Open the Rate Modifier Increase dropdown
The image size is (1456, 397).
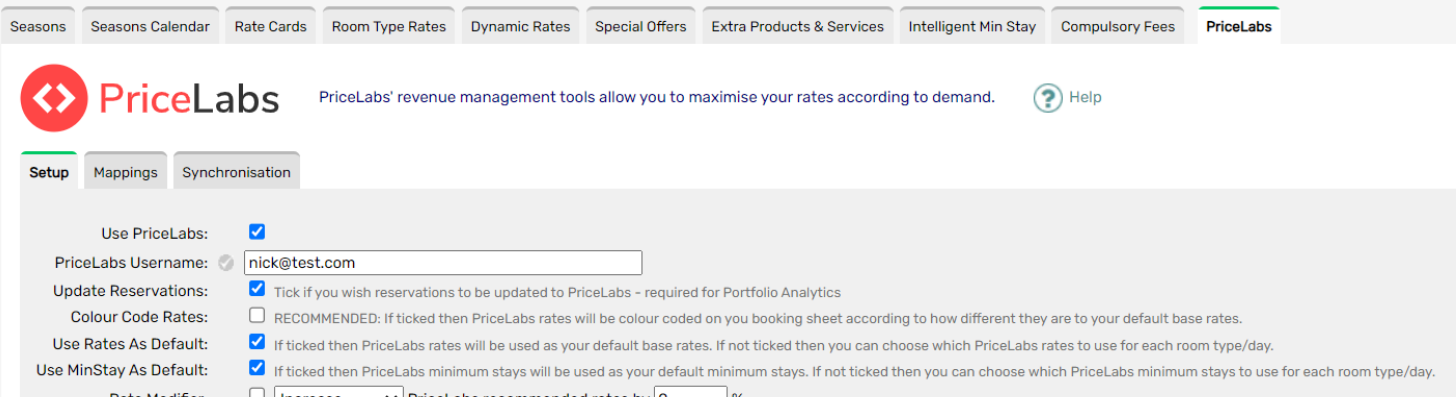pyautogui.click(x=338, y=392)
